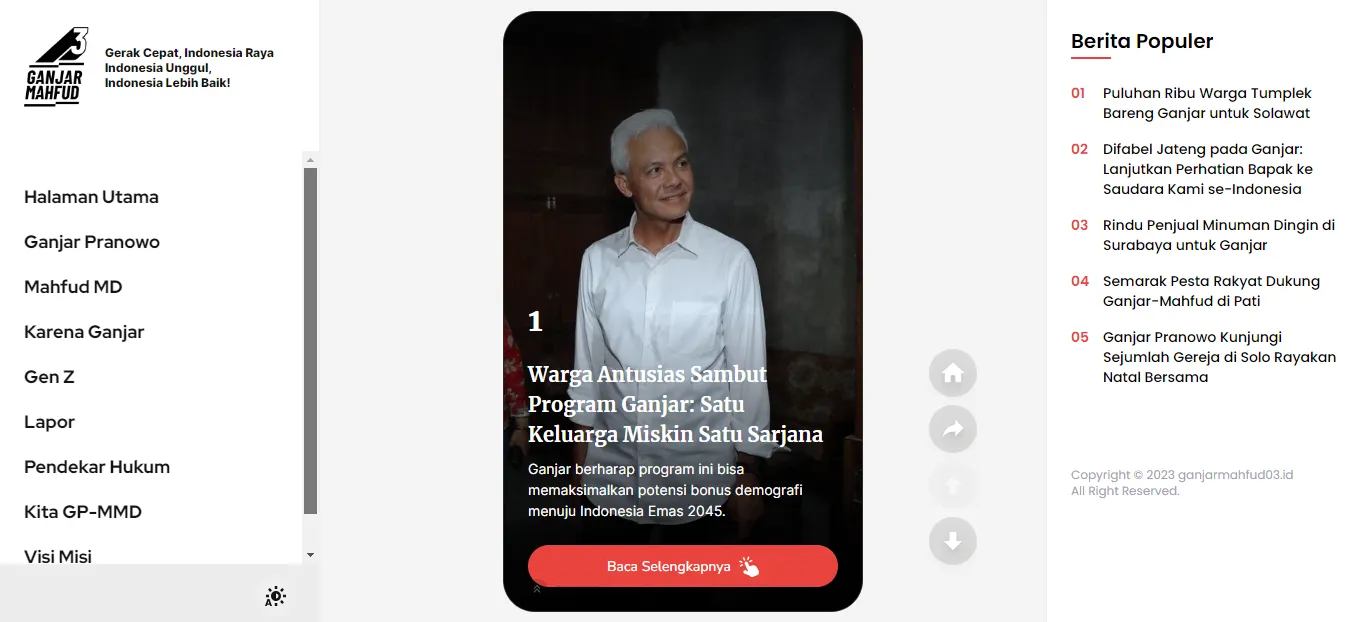The width and height of the screenshot is (1360, 622).
Task: Go to next story with down arrow
Action: click(953, 541)
